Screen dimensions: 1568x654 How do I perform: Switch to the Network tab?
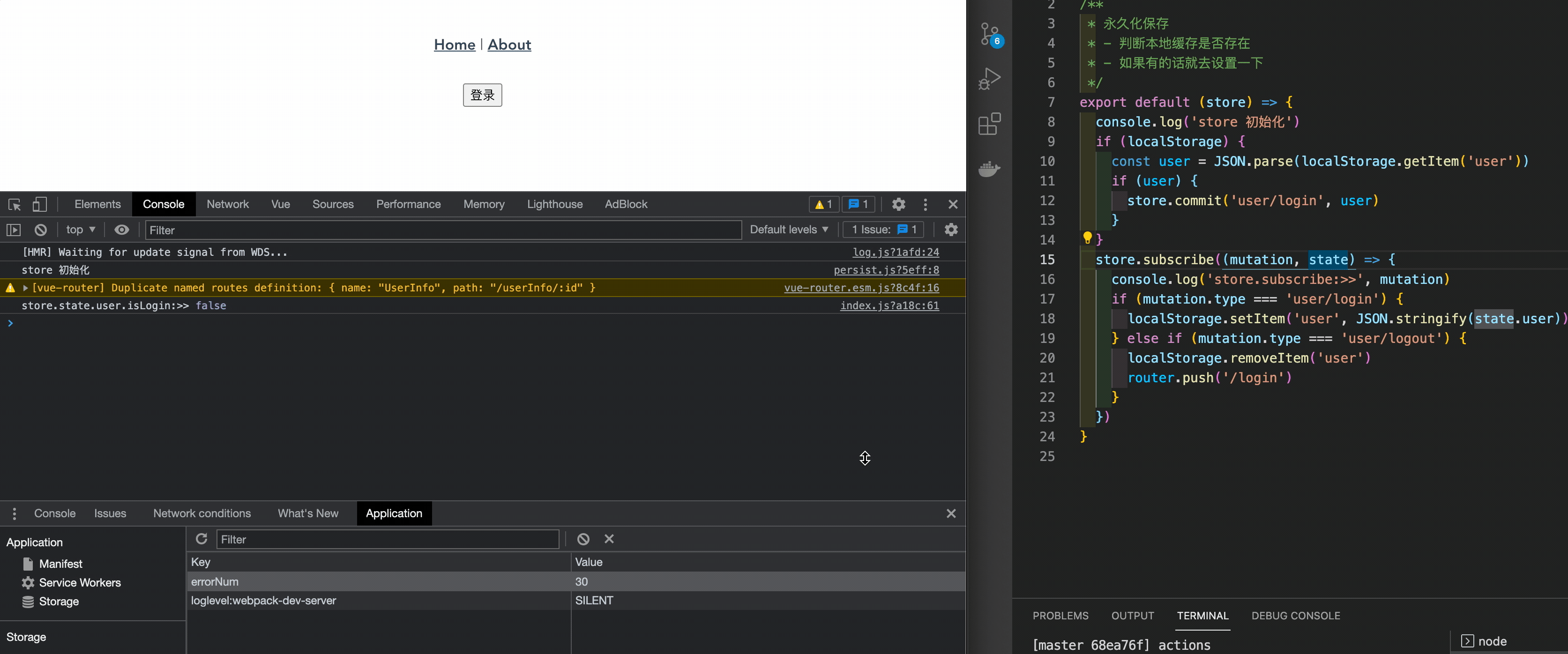pyautogui.click(x=228, y=204)
